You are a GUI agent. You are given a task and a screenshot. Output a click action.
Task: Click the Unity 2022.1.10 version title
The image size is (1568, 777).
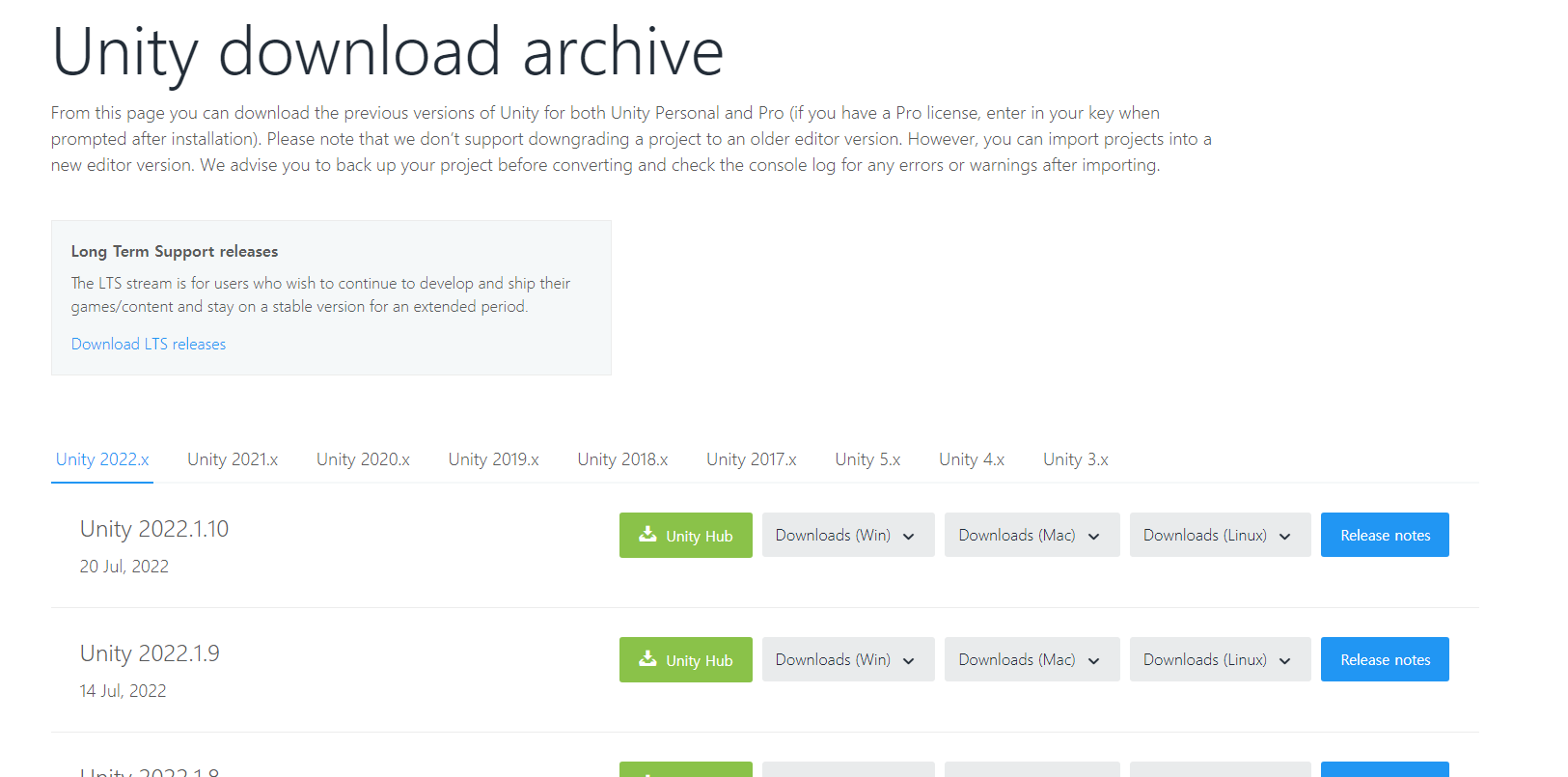(x=154, y=529)
